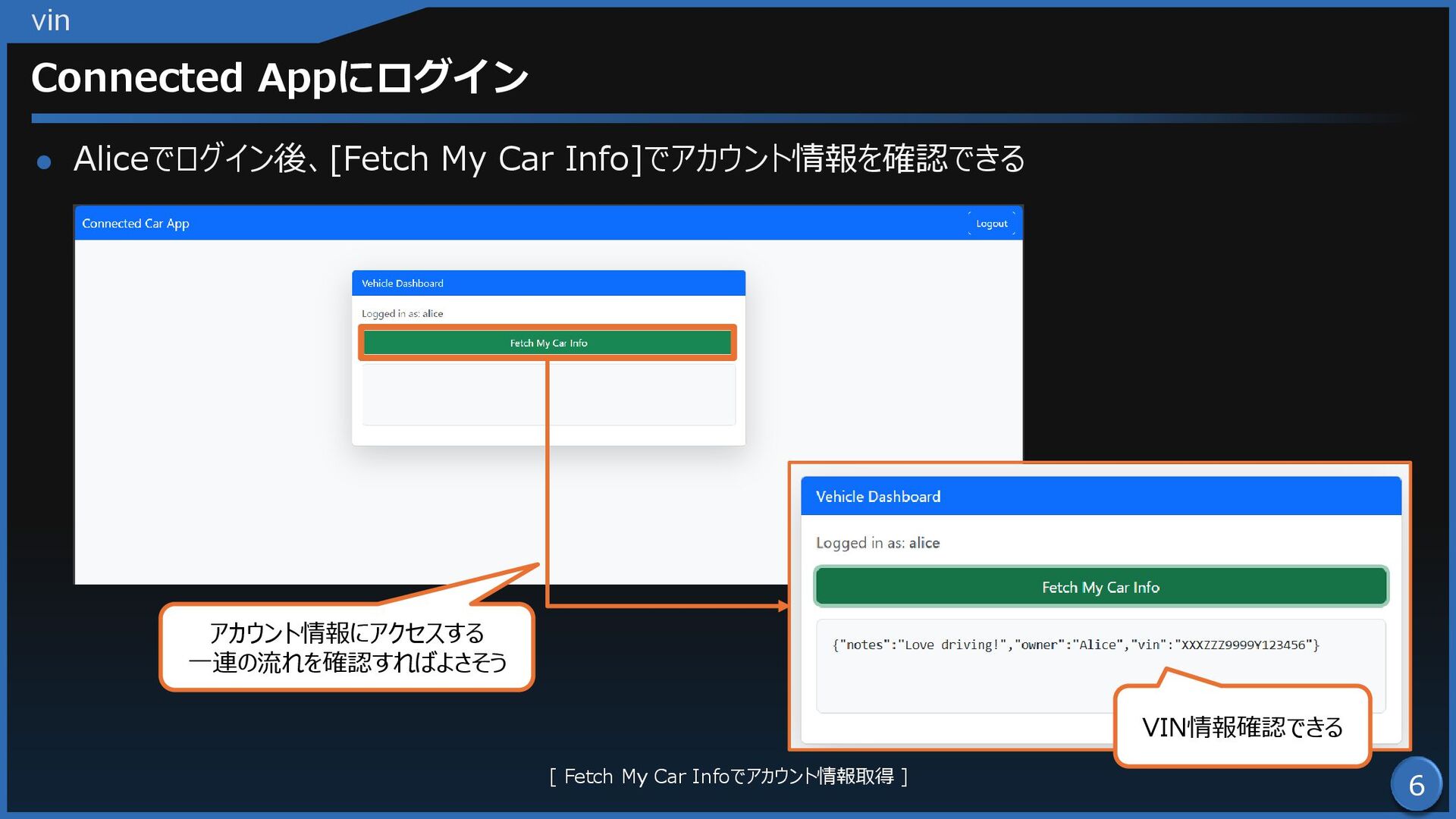Screen dimensions: 1456x819
Task: Click the orange arrowhead pointing to enlarged dashboard
Action: point(783,606)
